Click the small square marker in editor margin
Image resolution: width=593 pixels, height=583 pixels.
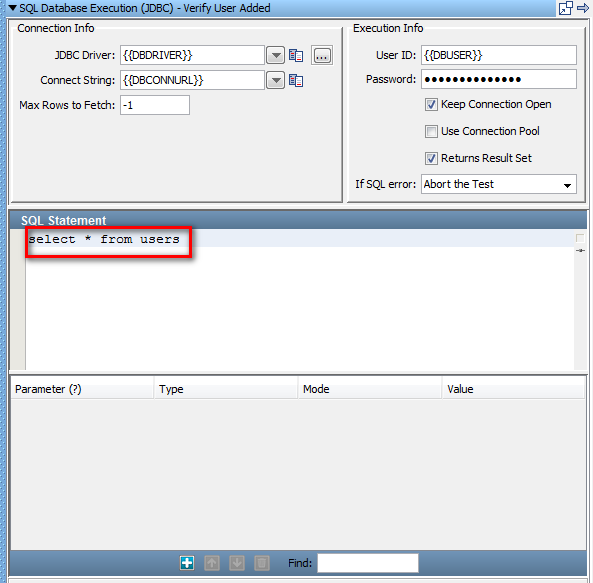click(580, 238)
